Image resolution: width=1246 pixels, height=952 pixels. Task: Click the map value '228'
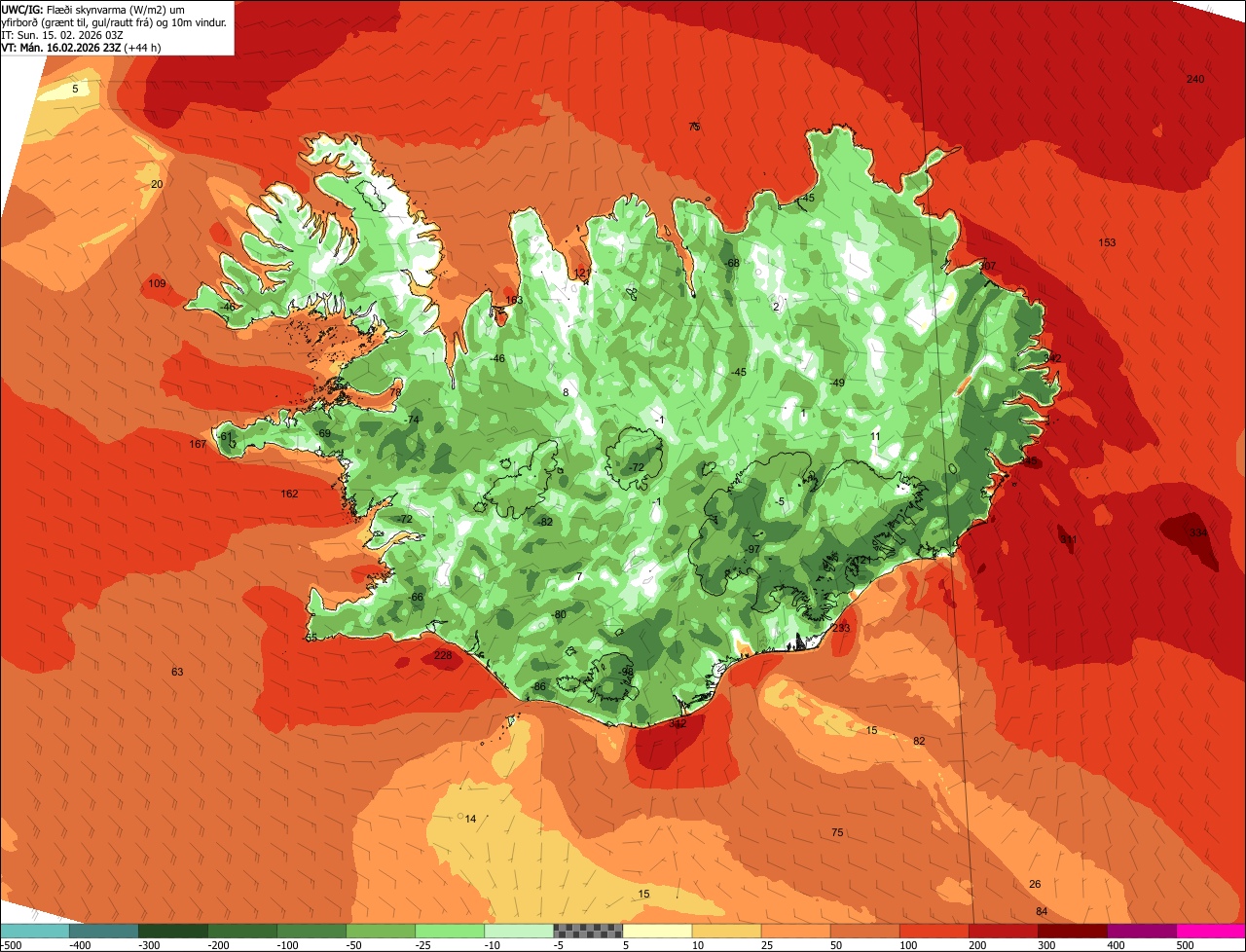443,656
